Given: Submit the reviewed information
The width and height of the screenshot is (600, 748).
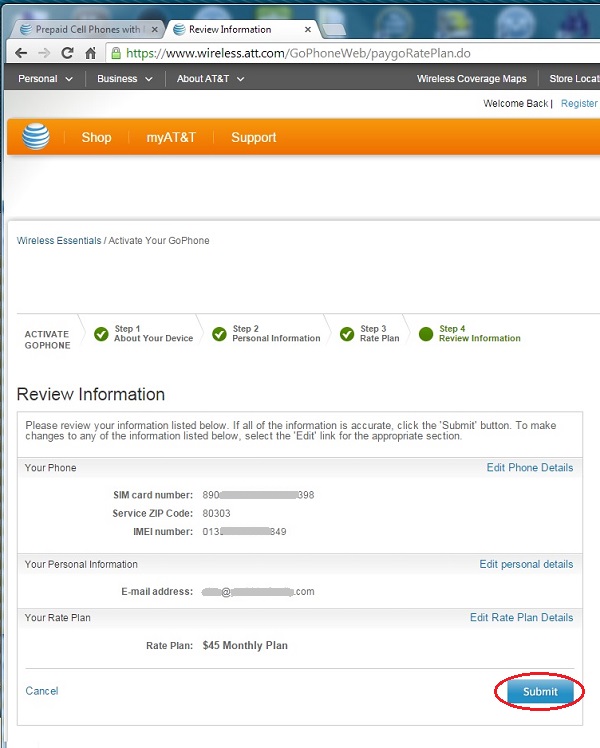Looking at the screenshot, I should pyautogui.click(x=540, y=692).
